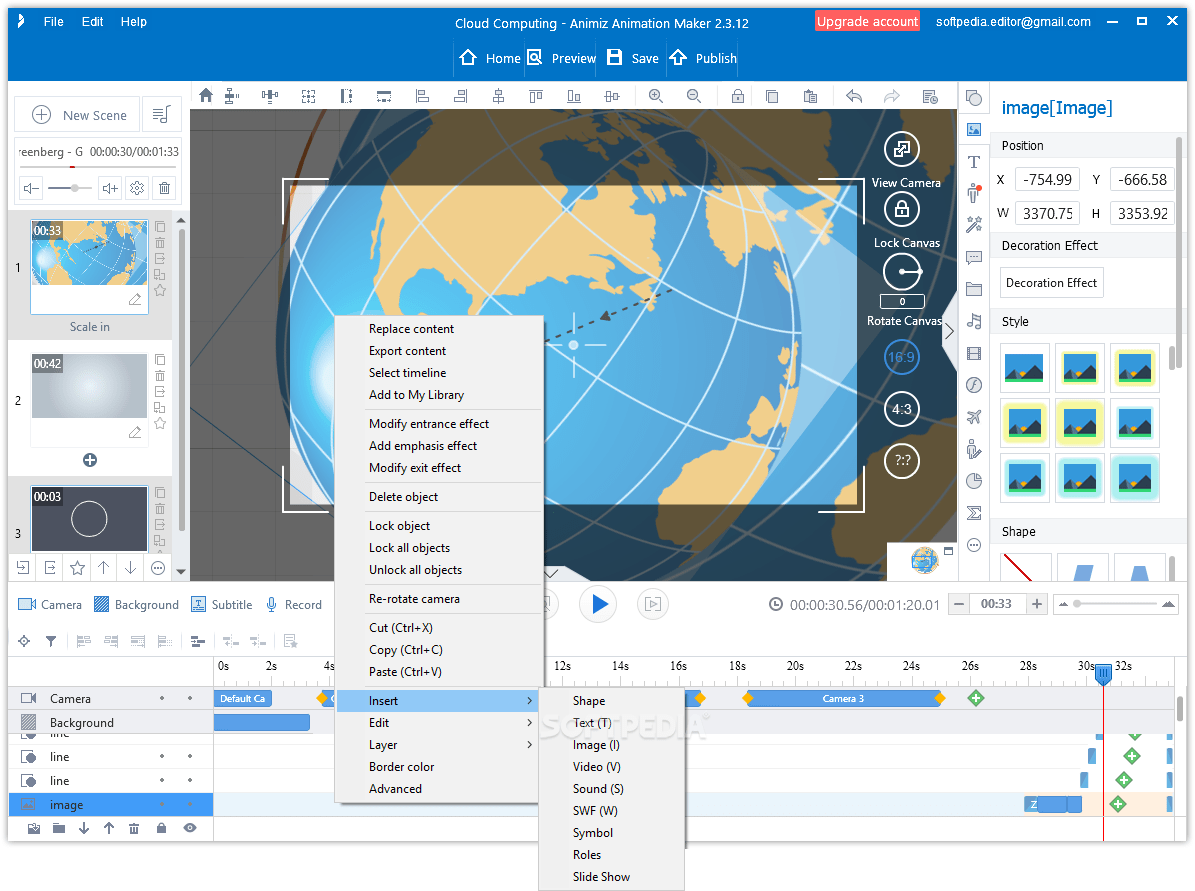Open the video filmstrip tool in sidebar
Screen dimensions: 1195x891
(x=974, y=354)
